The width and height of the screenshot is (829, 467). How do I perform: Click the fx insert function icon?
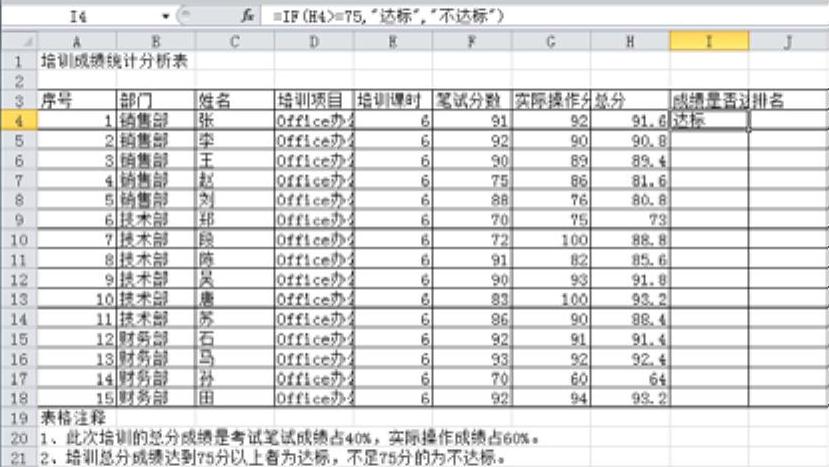[x=247, y=16]
